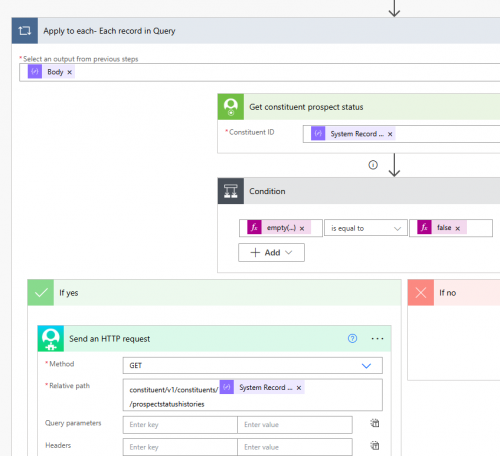
Task: Click Headers Enter value field
Action: pos(295,447)
